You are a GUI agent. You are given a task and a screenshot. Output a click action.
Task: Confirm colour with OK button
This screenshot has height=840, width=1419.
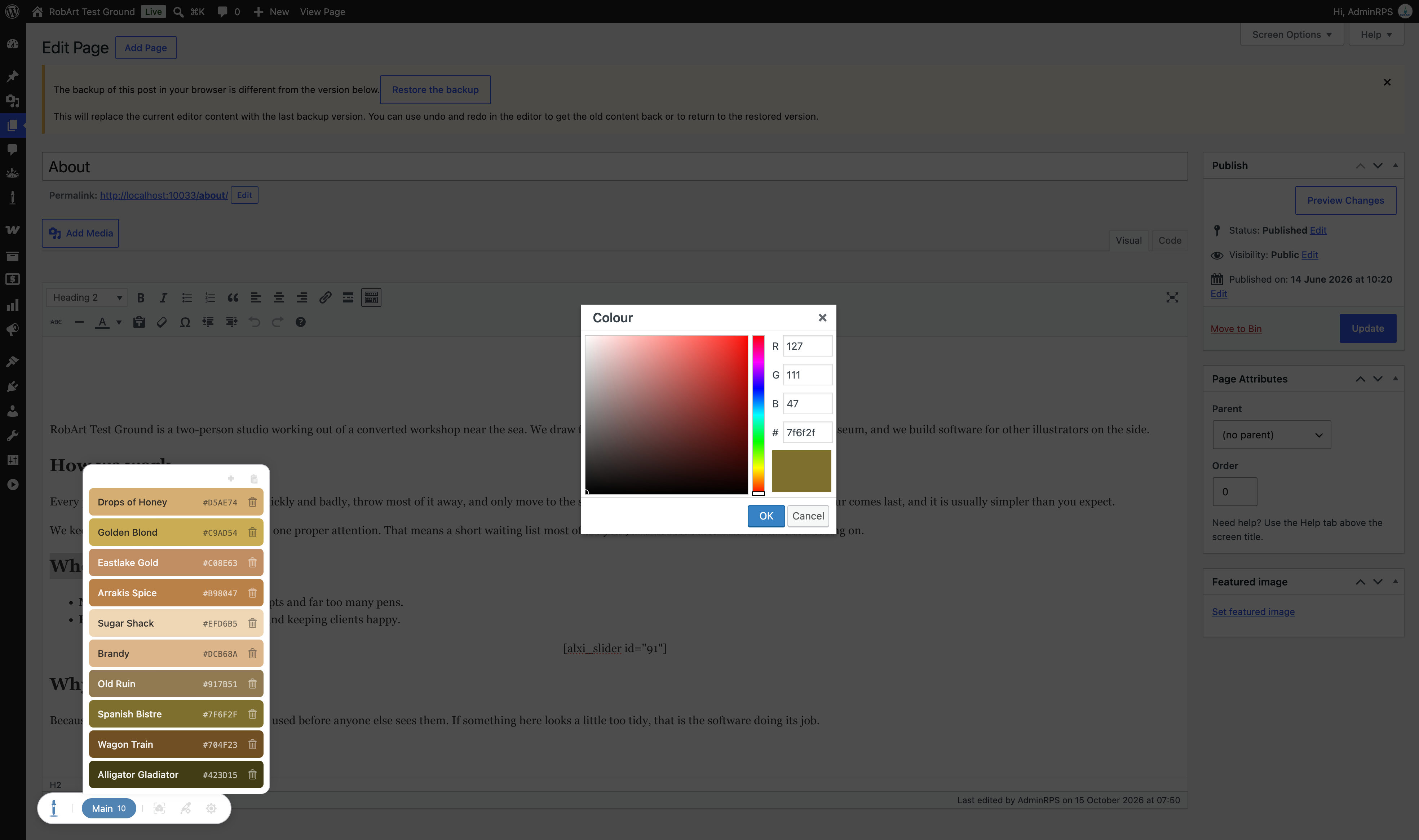[x=766, y=516]
